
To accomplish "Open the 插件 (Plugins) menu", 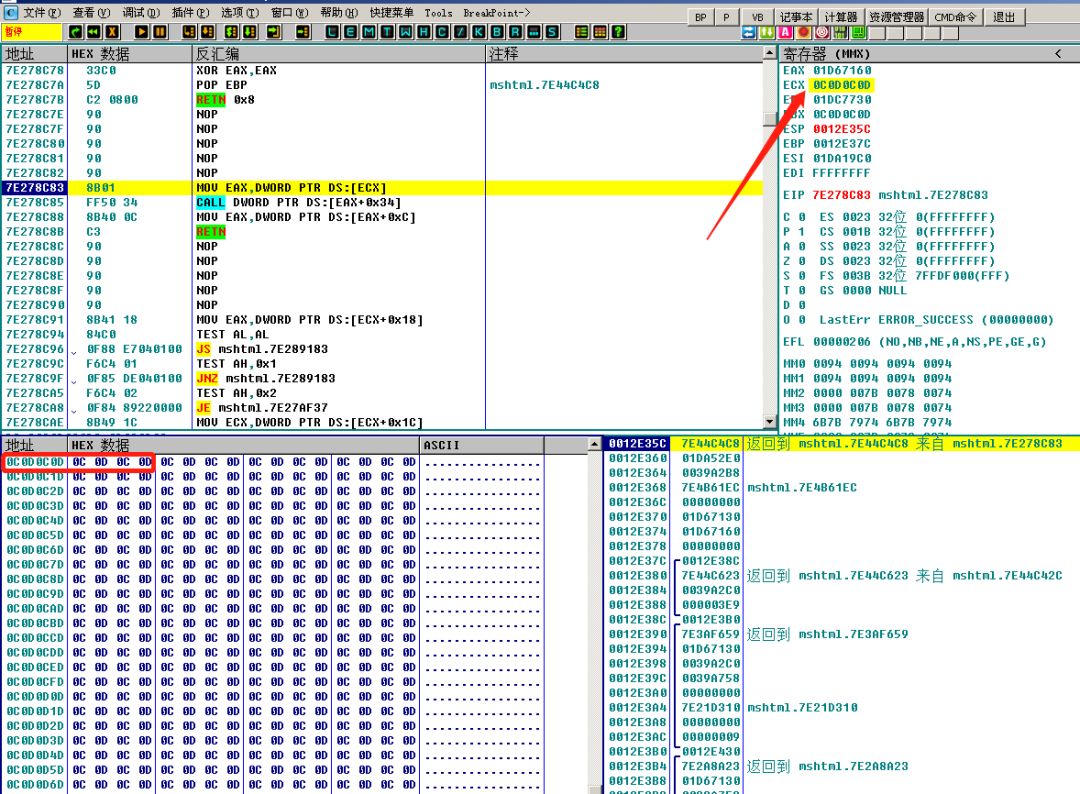I will pos(188,13).
